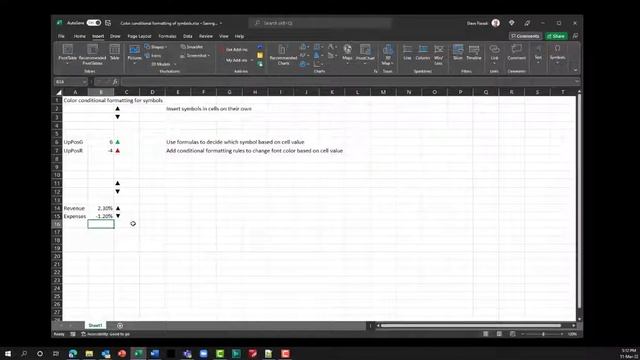Click the Insert Function fx button
640x360 pixels.
(x=115, y=82)
